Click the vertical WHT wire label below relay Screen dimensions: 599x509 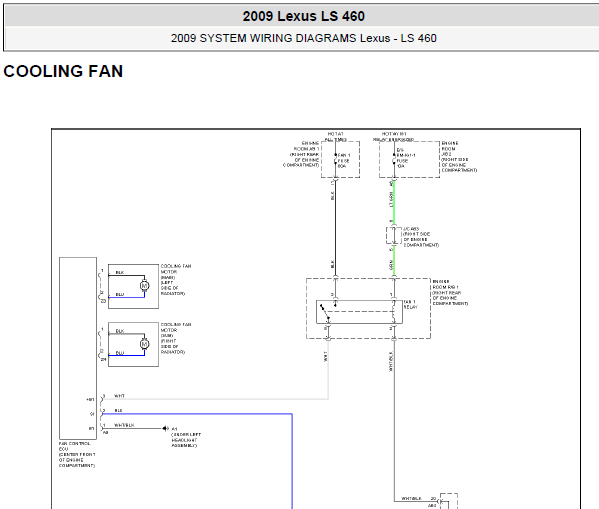pos(325,357)
